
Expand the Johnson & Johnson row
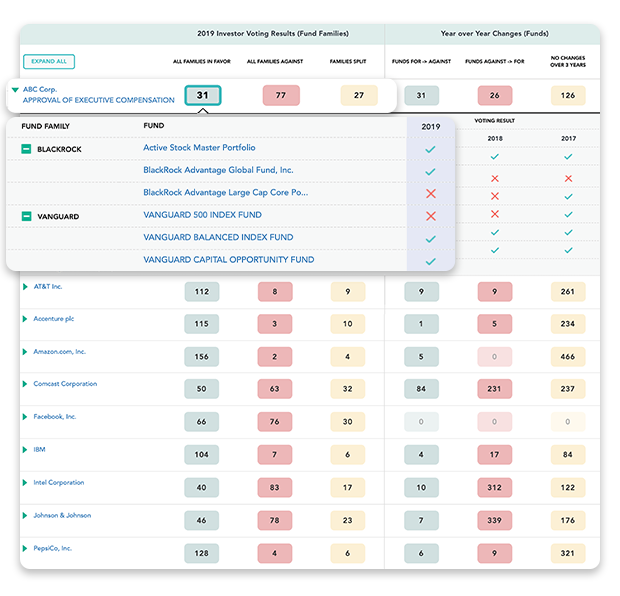point(25,515)
